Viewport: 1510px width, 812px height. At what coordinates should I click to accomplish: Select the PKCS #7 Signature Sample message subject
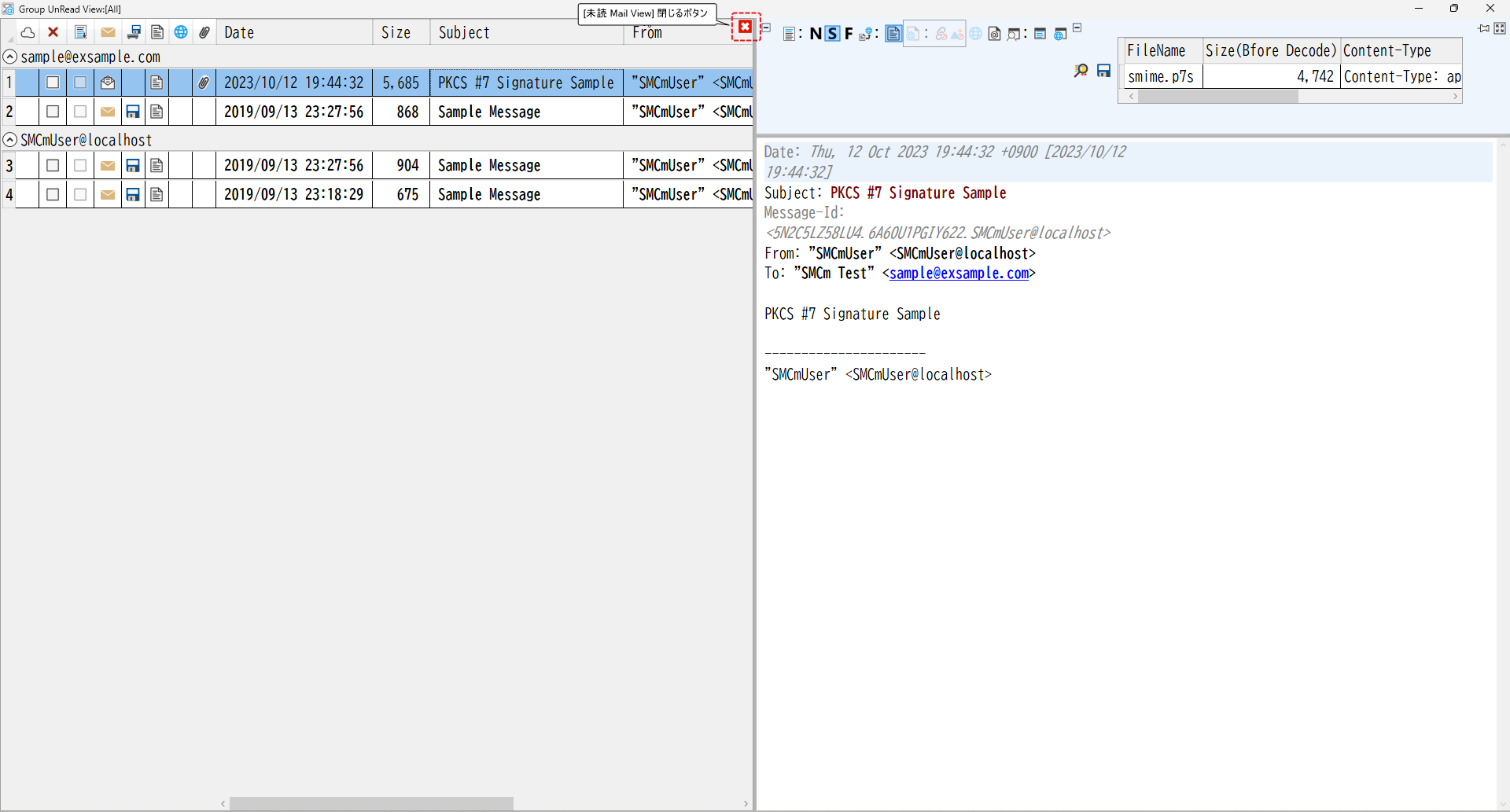(526, 83)
